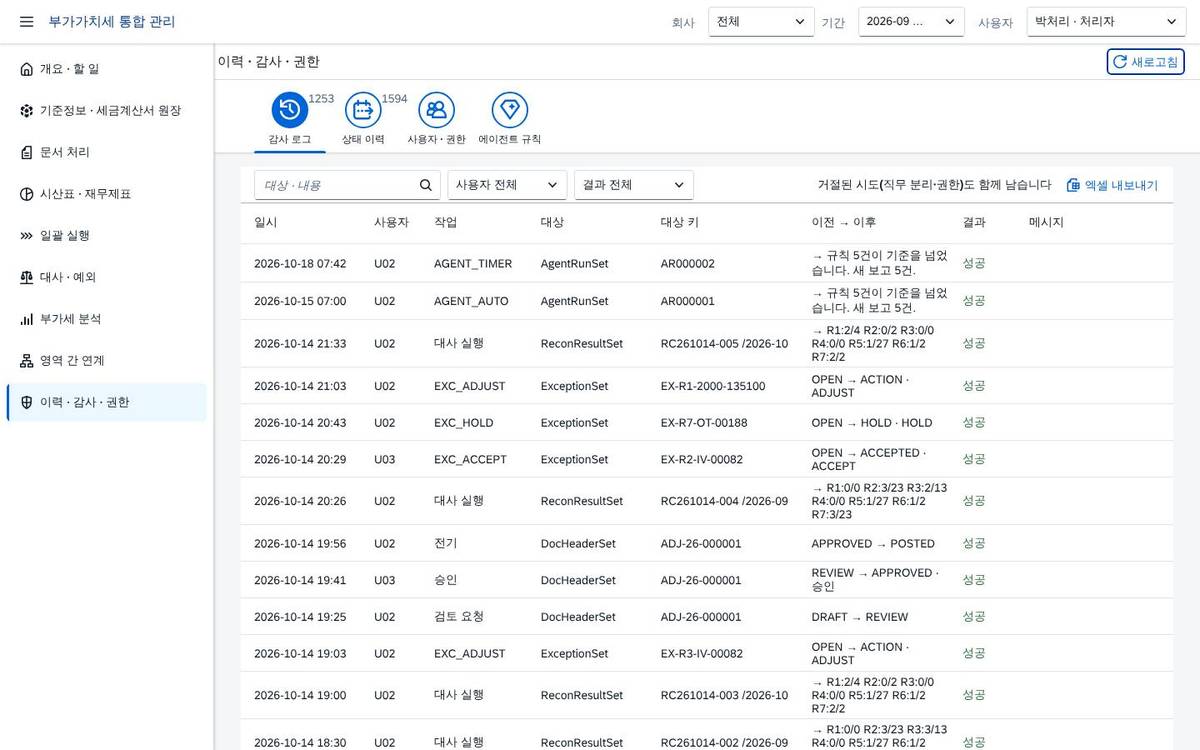Viewport: 1200px width, 750px height.
Task: Open 개요 · 할 일 menu item
Action: (x=107, y=69)
